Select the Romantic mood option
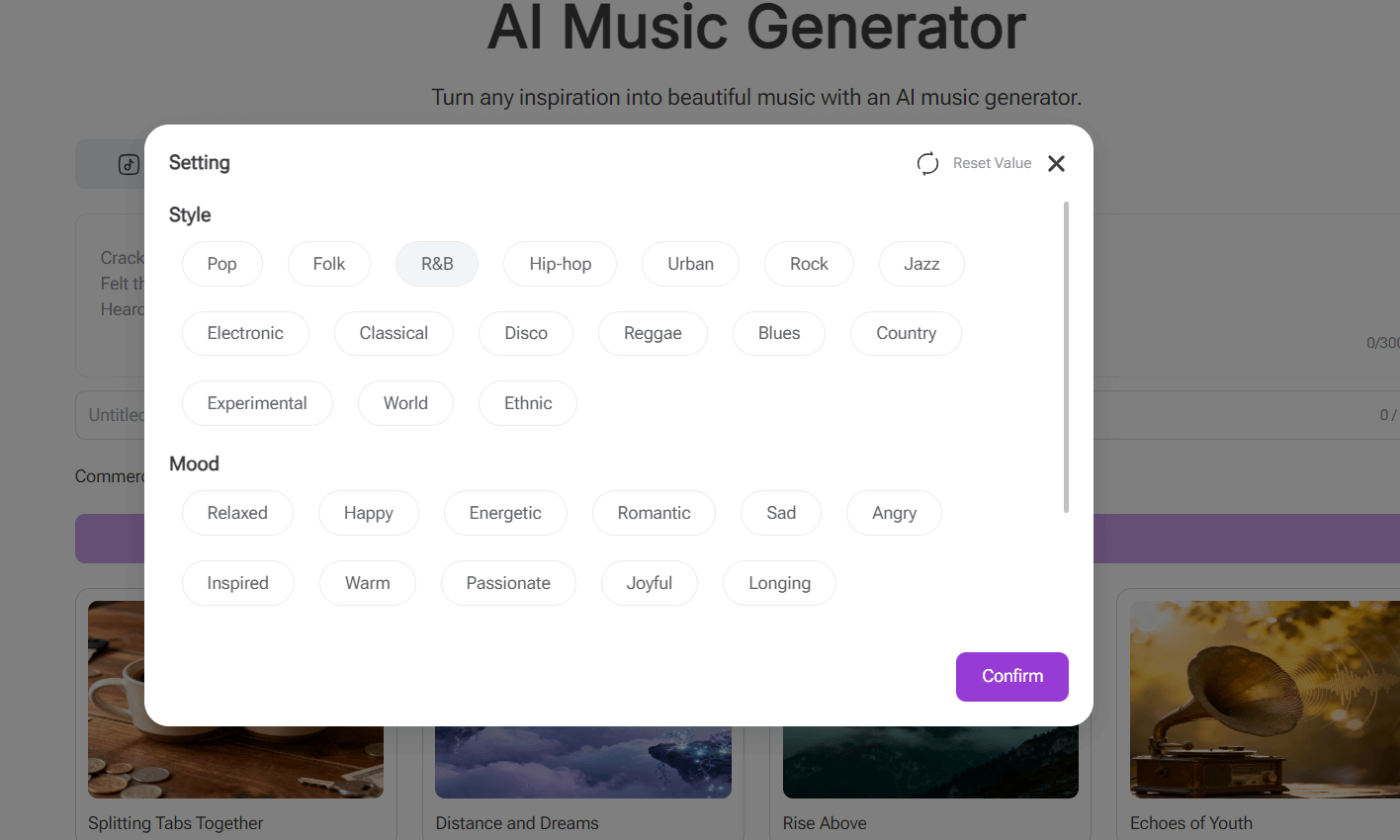The image size is (1400, 840). (x=654, y=513)
